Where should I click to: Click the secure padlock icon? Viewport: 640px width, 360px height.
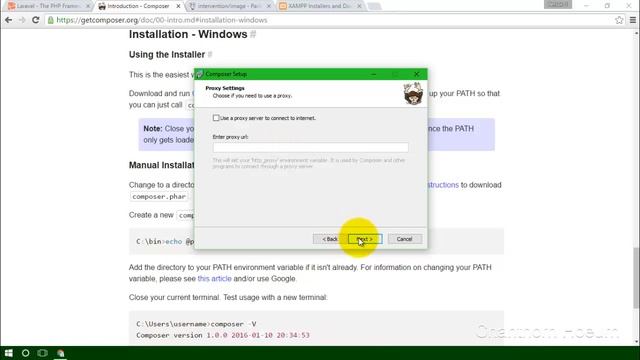51,20
